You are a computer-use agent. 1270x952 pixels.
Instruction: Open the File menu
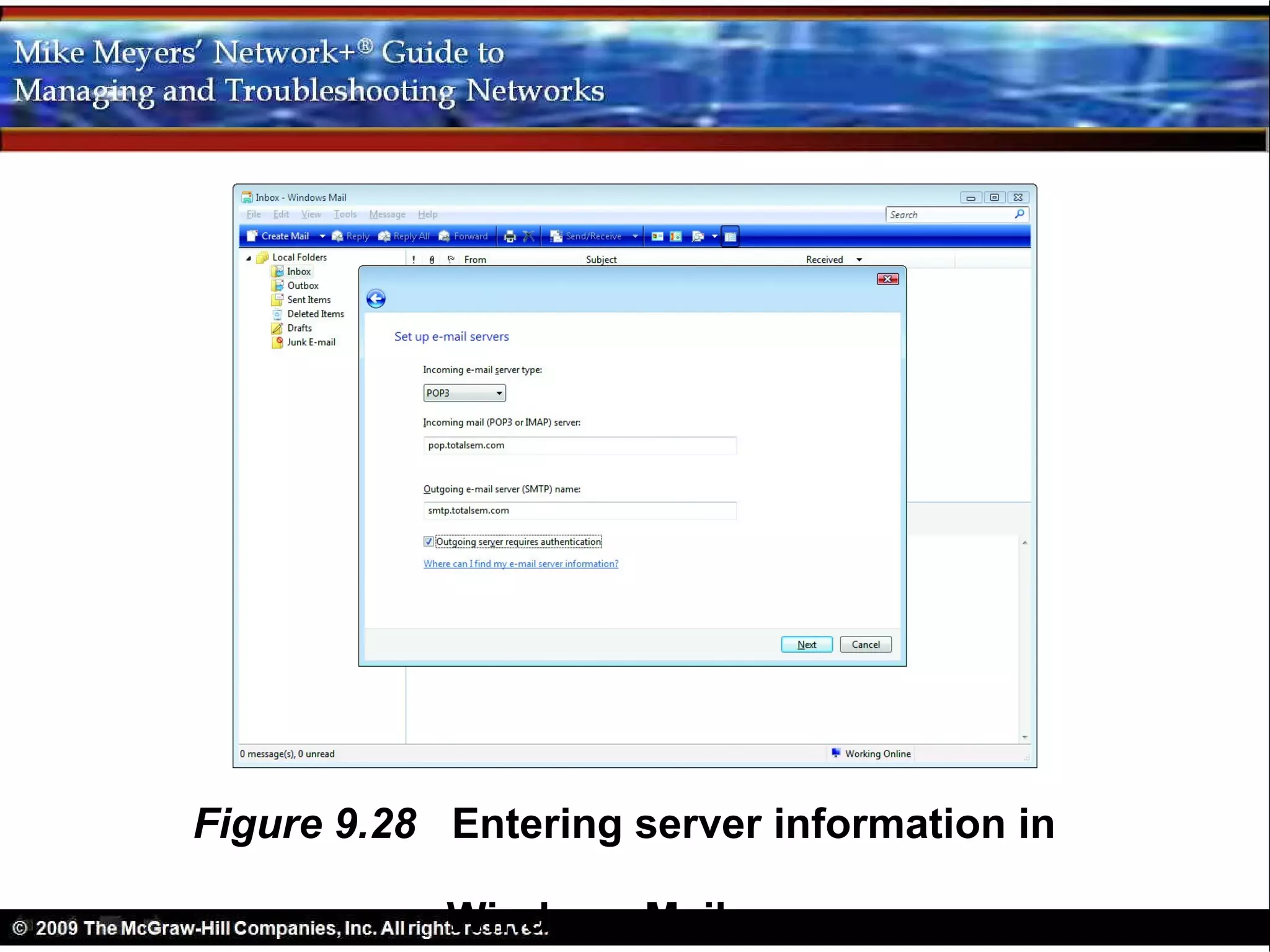tap(254, 214)
